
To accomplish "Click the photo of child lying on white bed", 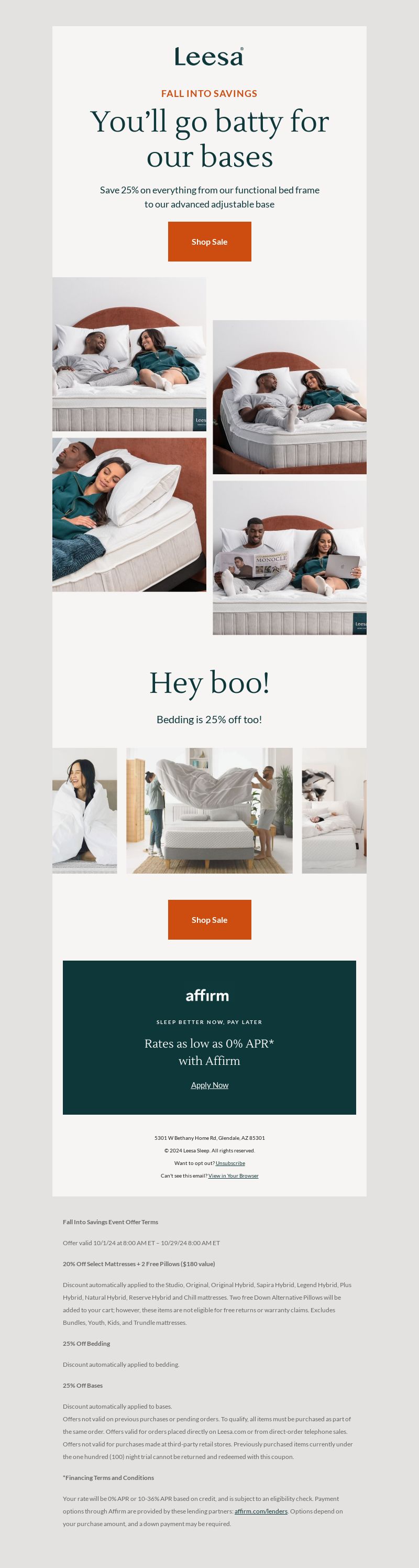I will click(334, 811).
